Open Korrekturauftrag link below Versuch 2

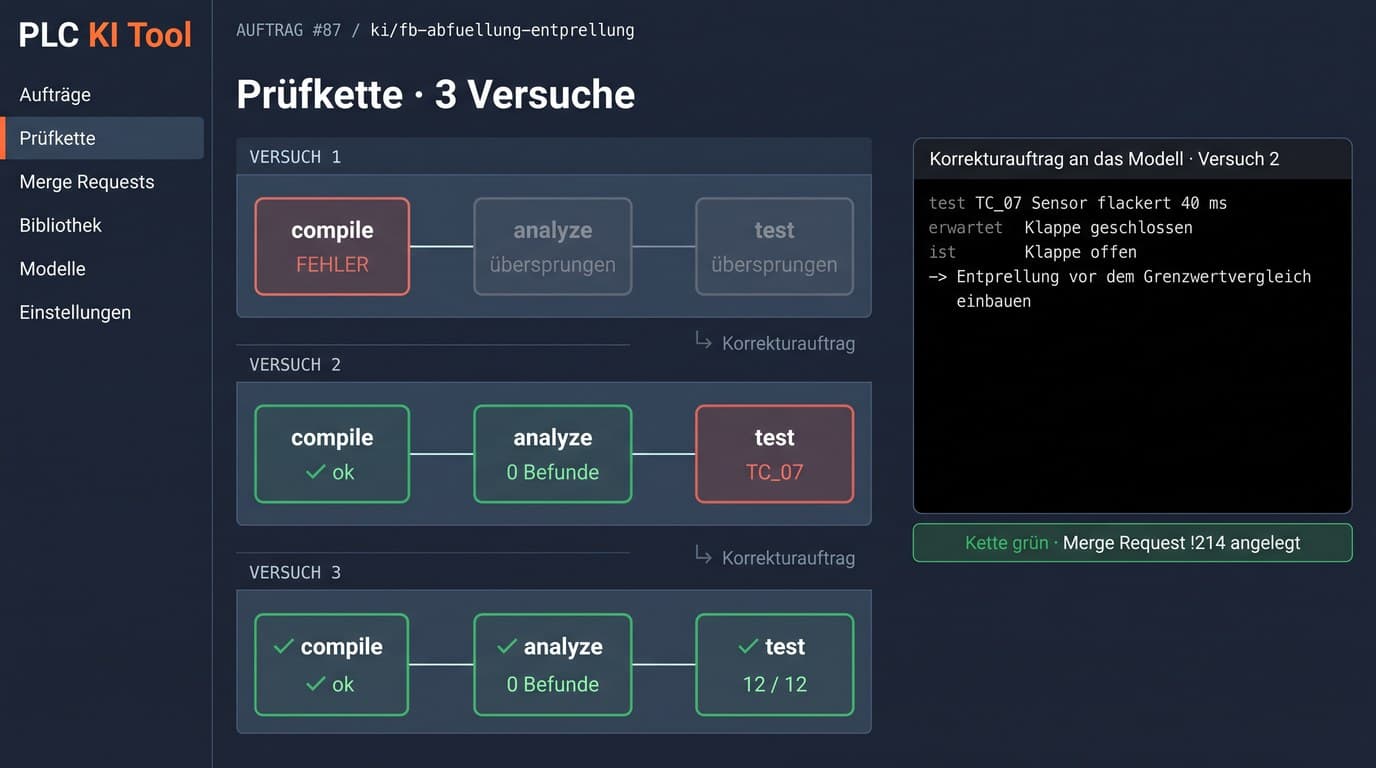[x=788, y=558]
